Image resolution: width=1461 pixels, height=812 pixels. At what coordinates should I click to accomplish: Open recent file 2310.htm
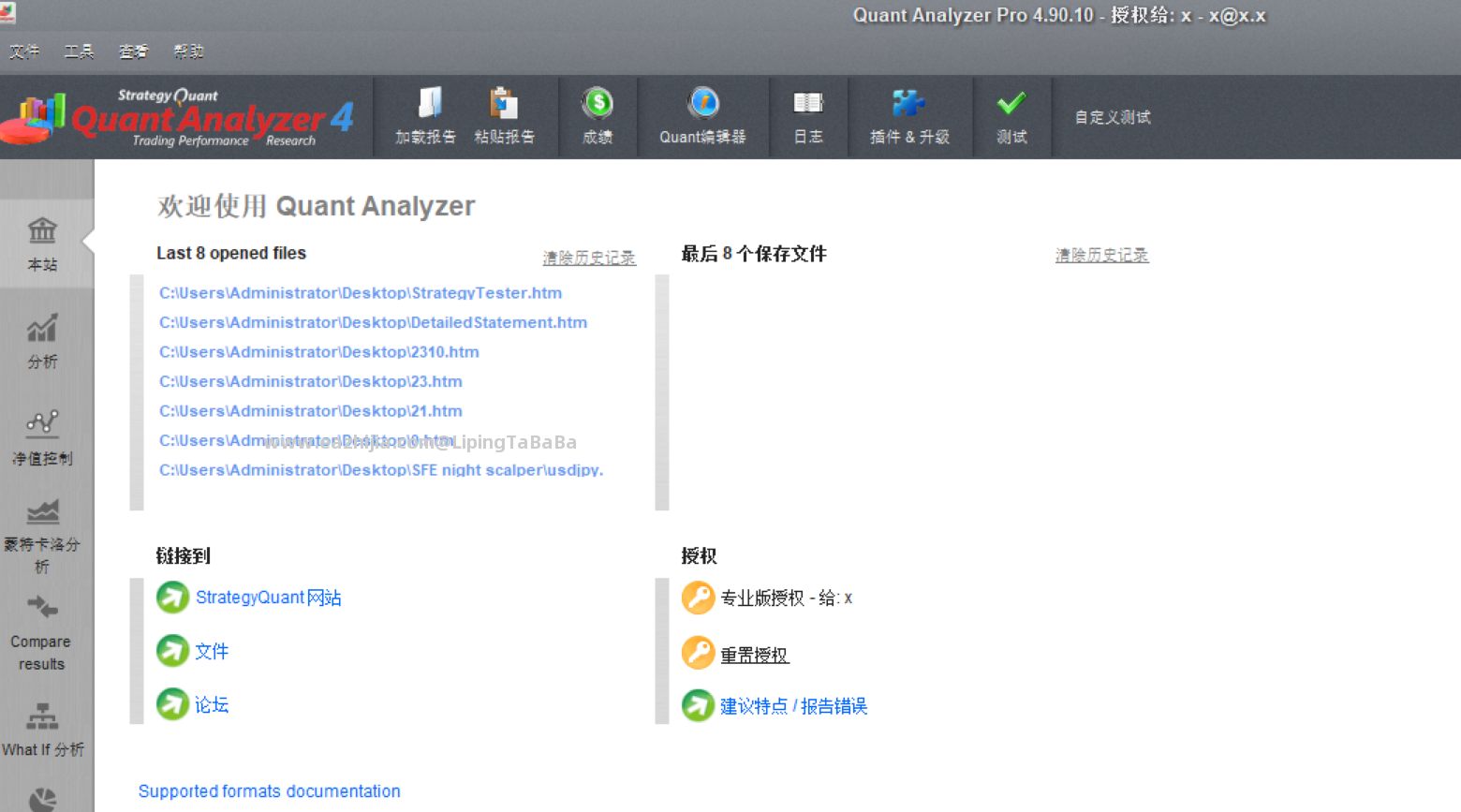318,352
